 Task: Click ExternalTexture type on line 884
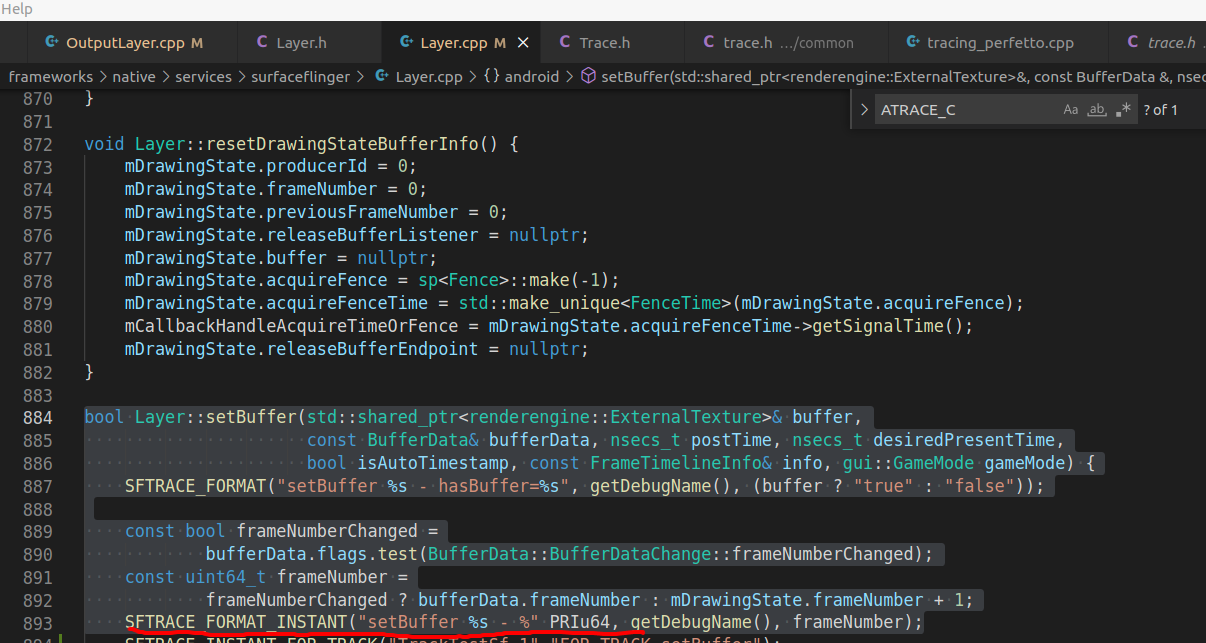[x=686, y=417]
